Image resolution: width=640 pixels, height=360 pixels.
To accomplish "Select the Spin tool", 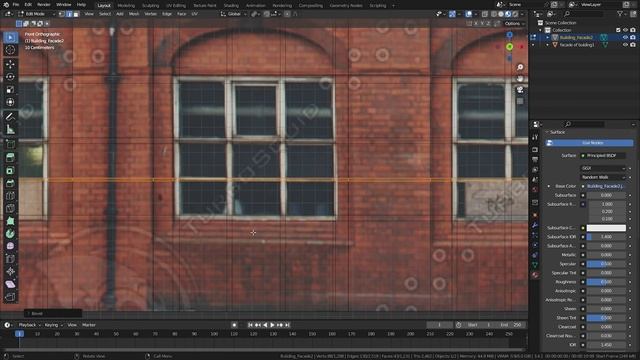I will tap(10, 233).
